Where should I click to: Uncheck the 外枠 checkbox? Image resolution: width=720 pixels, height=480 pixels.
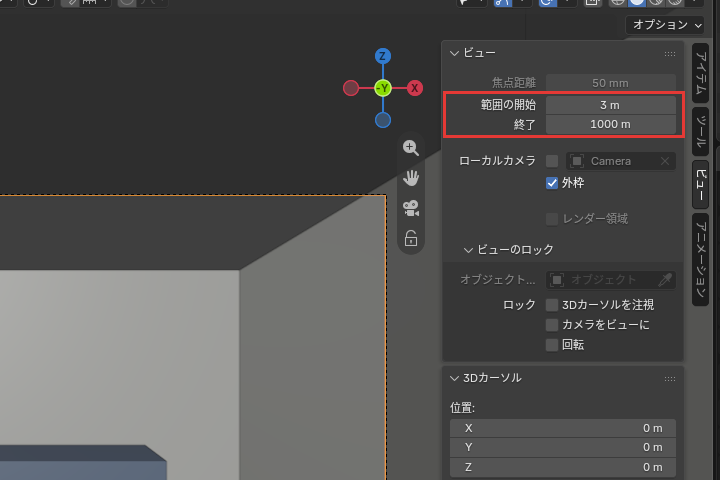pos(552,183)
